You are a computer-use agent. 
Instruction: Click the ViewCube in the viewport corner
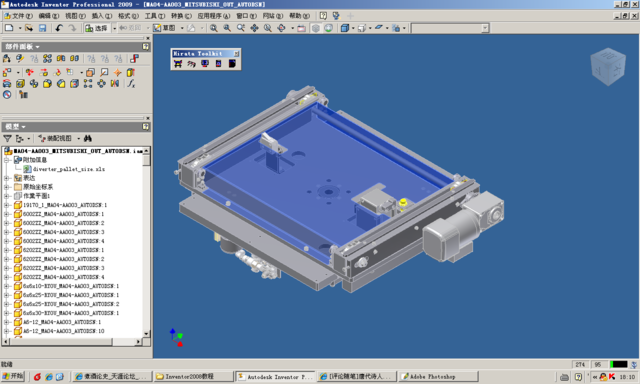point(608,67)
